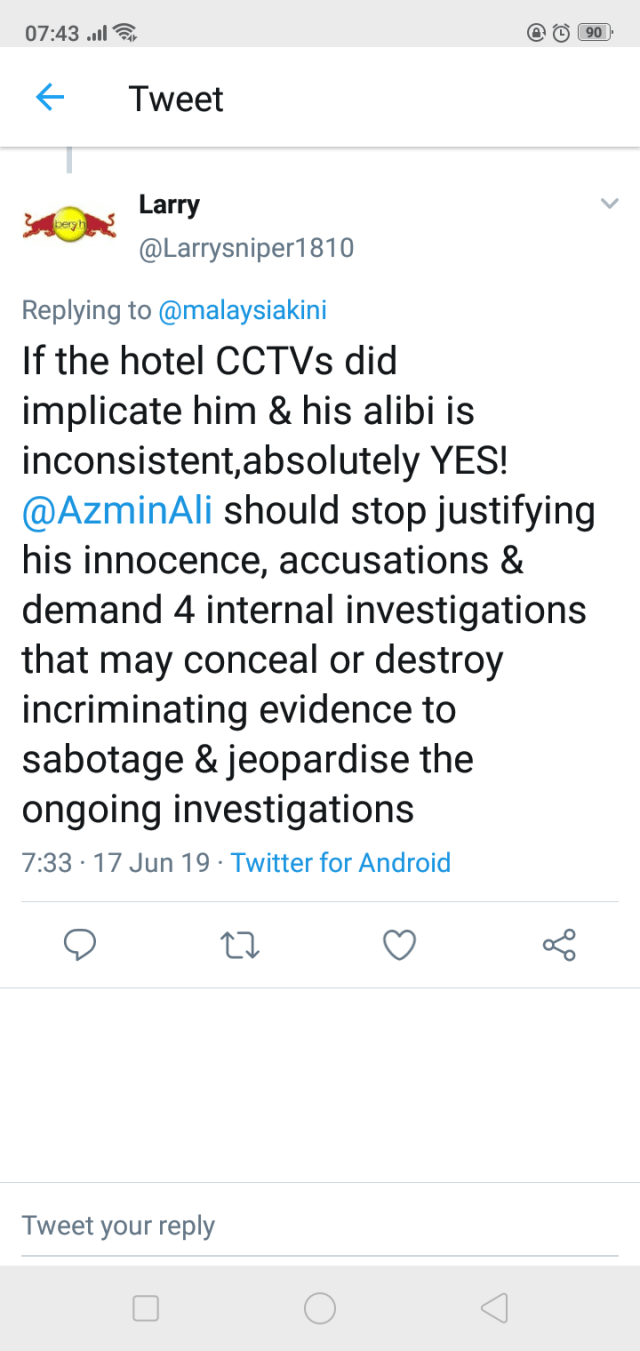Tap the alarm clock status icon

pyautogui.click(x=562, y=32)
